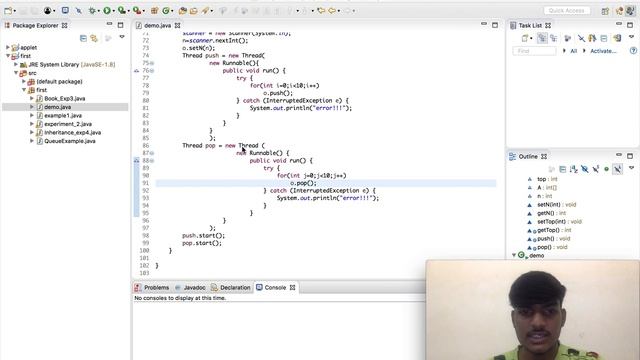Screen dimensions: 640x360
Task: Click fold marker on line 75
Action: [x=152, y=63]
